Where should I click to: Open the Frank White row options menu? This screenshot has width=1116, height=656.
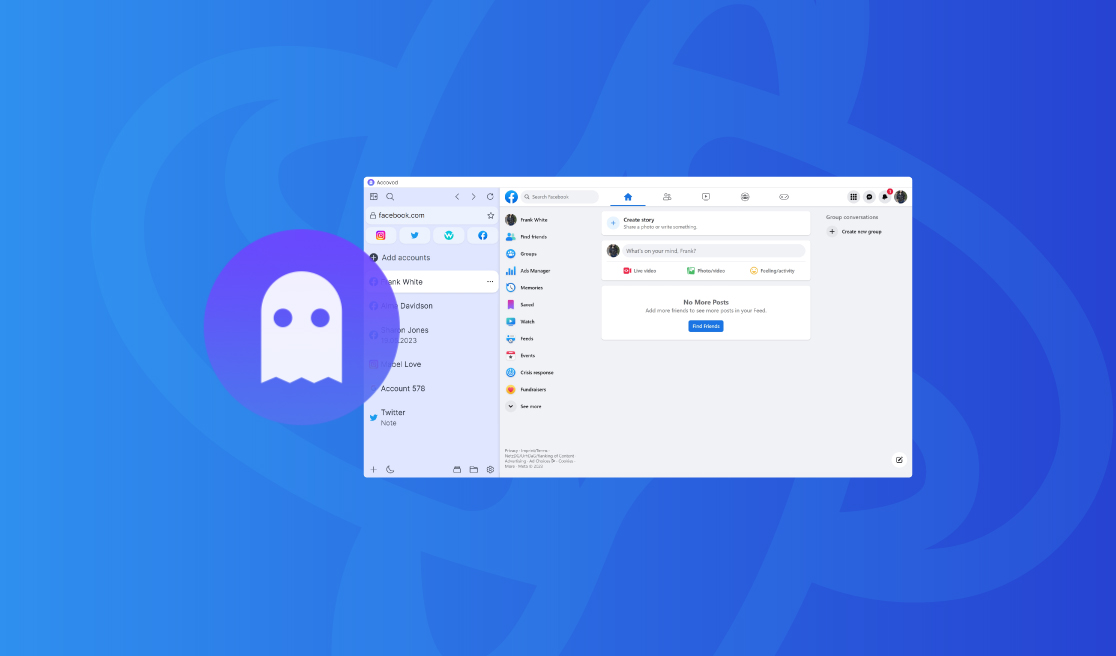490,282
